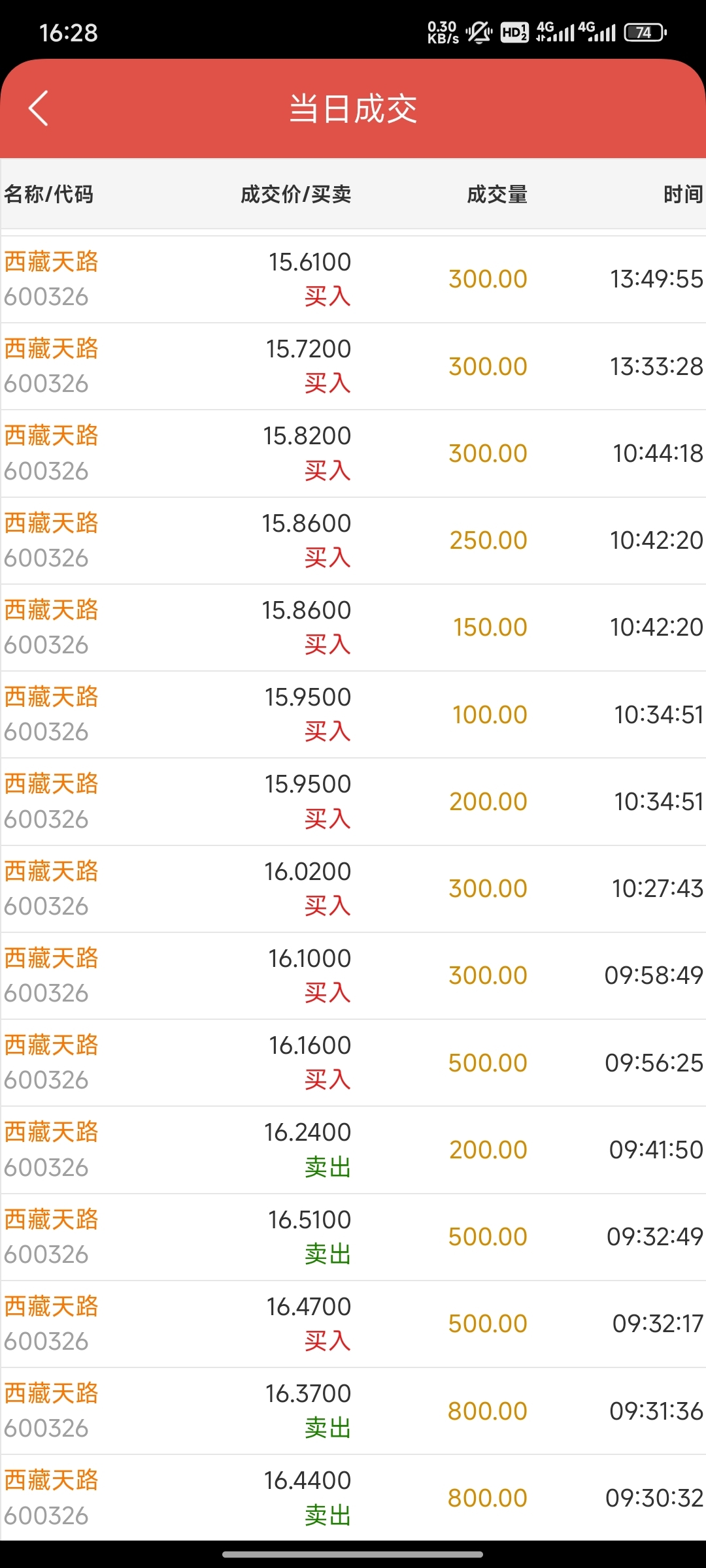Select the 150.00 volume buy record
Screen dimensions: 706x1568
(353, 627)
